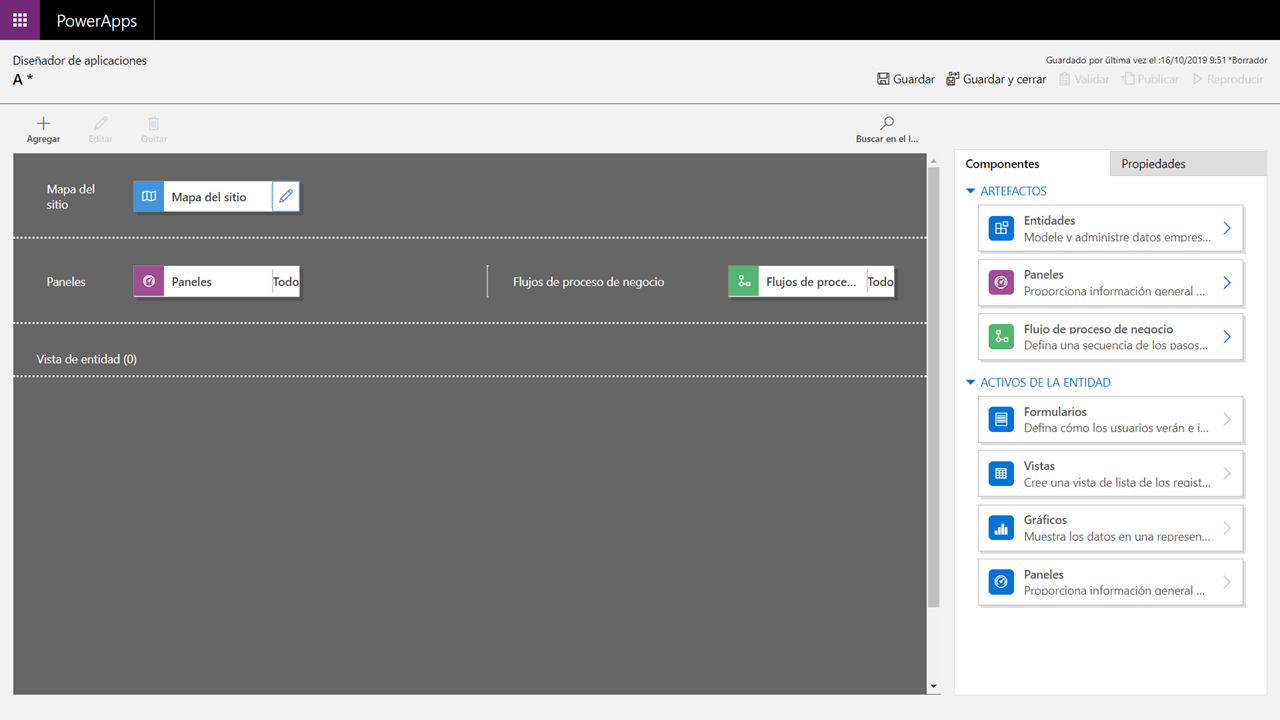Screen dimensions: 1280x720
Task: Expand the Vistas chevron
Action: [1227, 474]
